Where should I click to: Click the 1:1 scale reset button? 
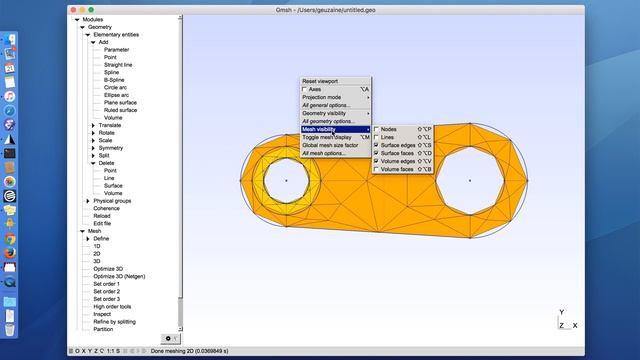click(111, 351)
